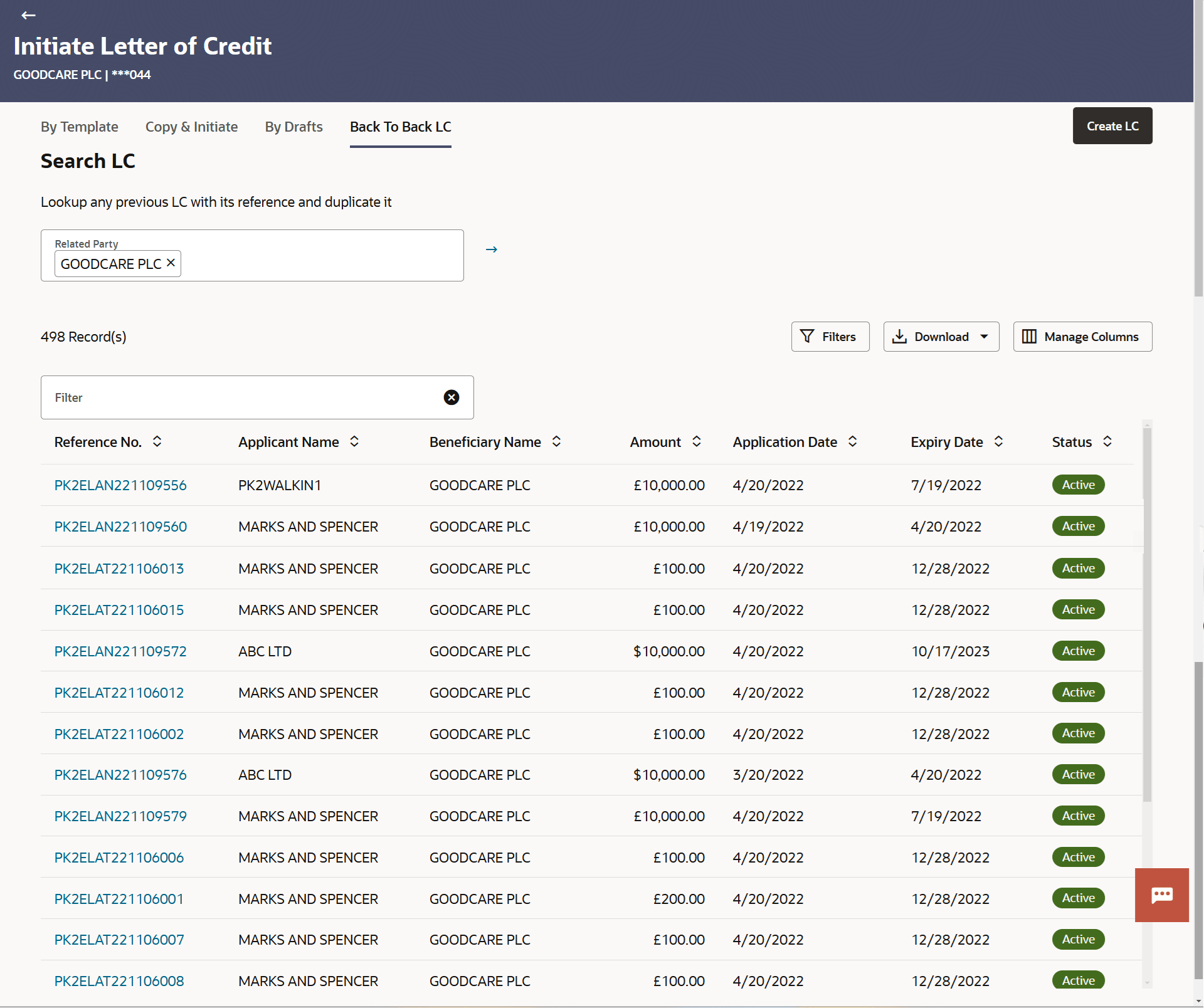Clear the Filter text field
This screenshot has height=1008, width=1204.
tap(451, 397)
